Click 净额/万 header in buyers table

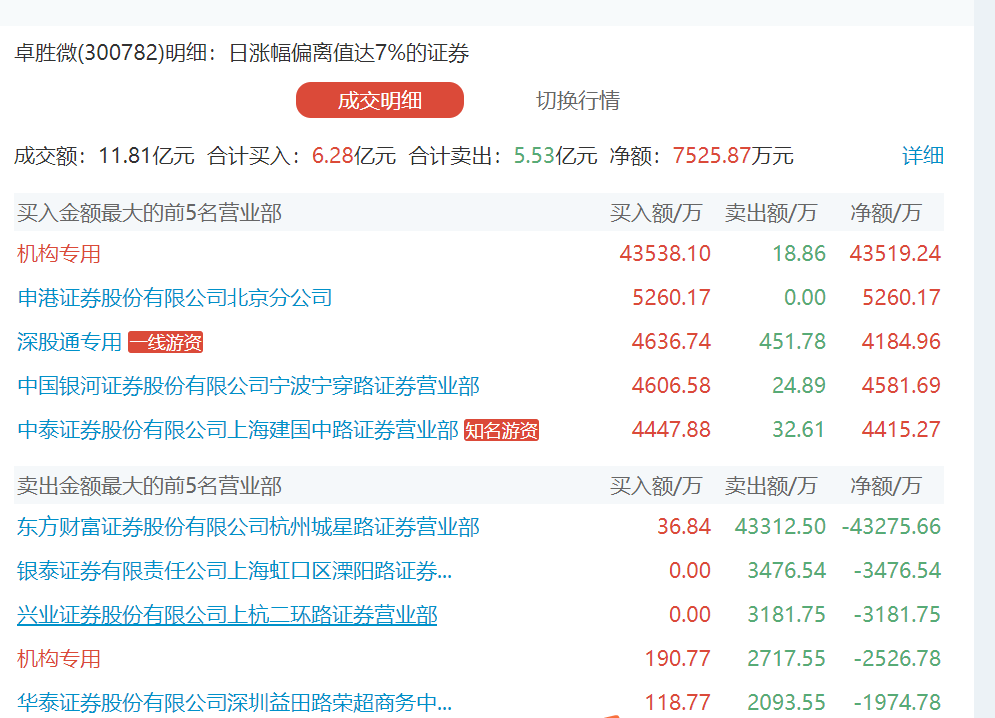click(886, 213)
